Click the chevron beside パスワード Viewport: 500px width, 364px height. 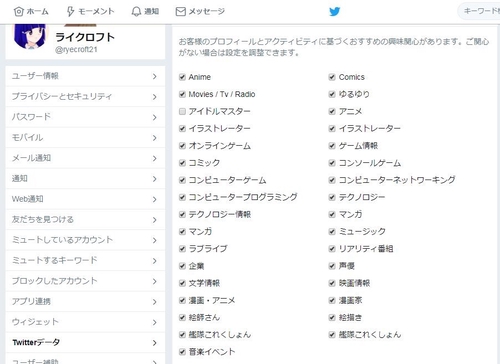tap(154, 117)
